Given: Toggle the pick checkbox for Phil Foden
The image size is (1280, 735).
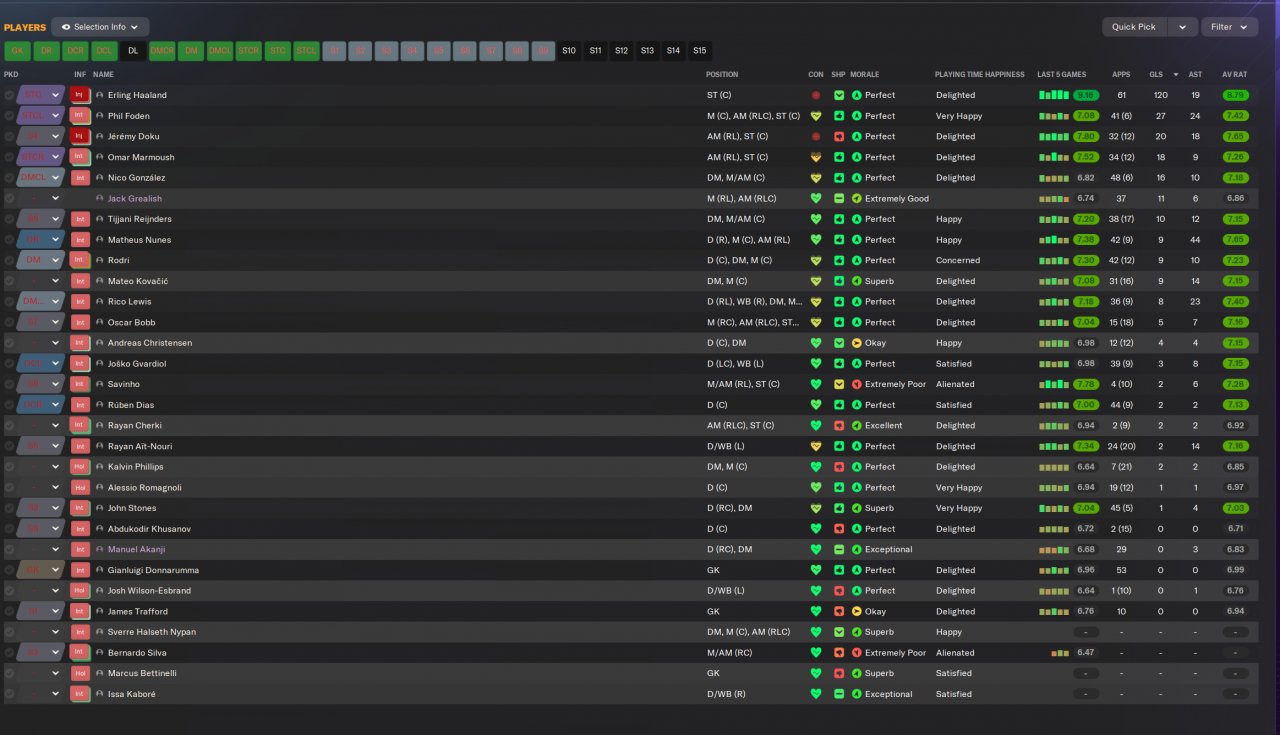Looking at the screenshot, I should pos(9,116).
